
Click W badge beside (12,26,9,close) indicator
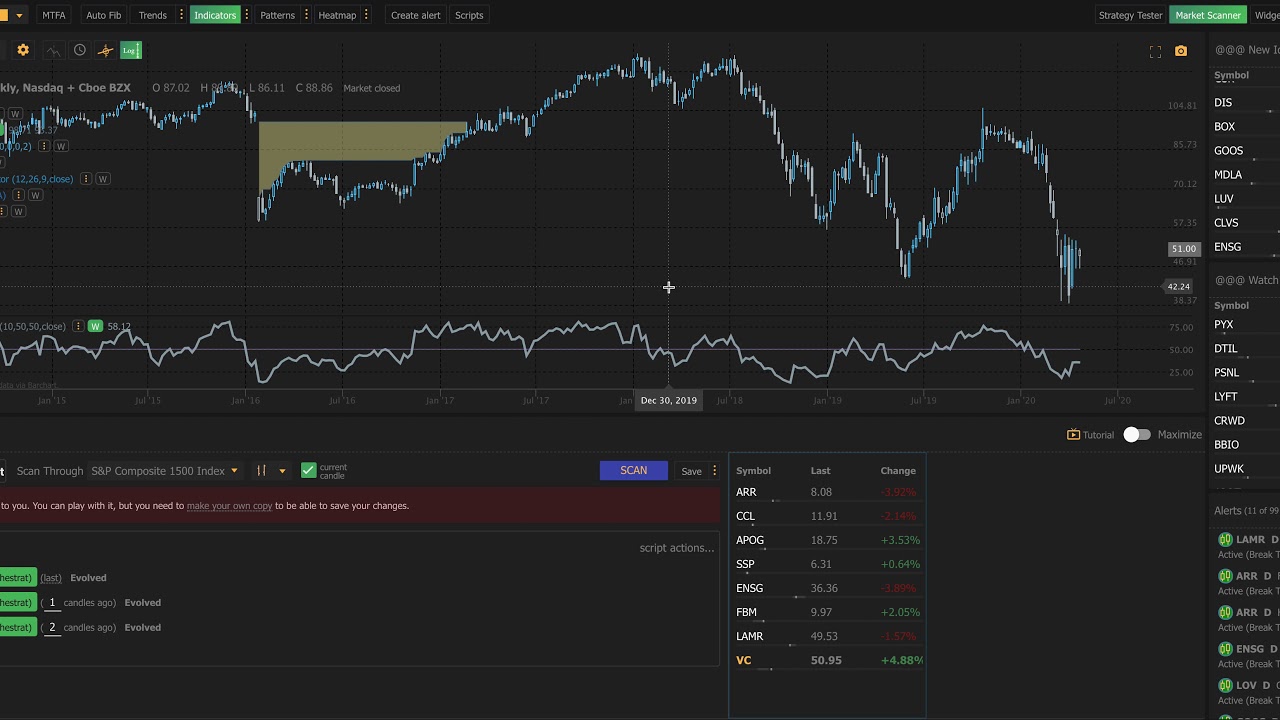click(102, 179)
